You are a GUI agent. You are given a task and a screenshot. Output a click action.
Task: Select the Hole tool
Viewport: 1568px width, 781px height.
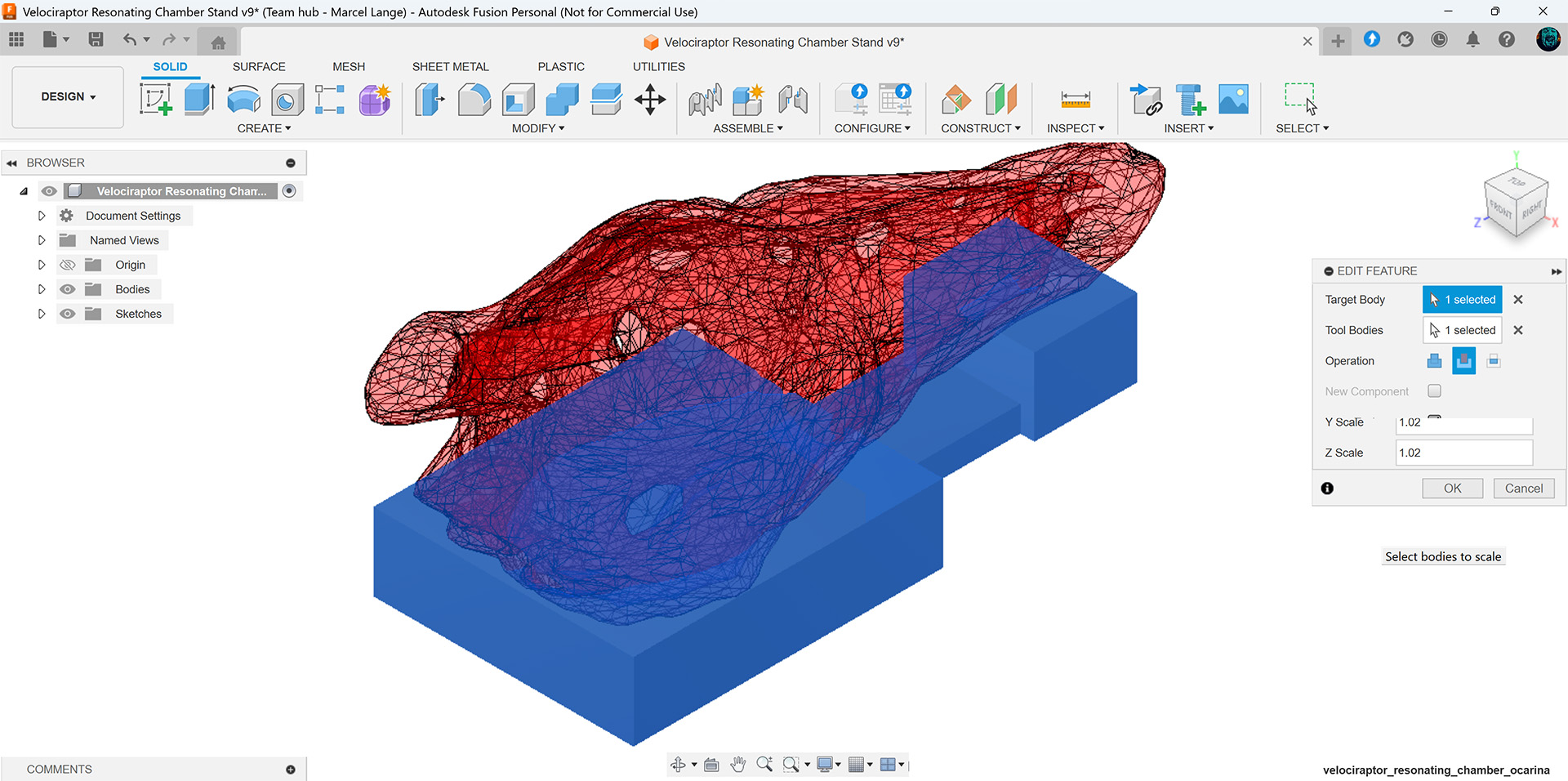[287, 100]
